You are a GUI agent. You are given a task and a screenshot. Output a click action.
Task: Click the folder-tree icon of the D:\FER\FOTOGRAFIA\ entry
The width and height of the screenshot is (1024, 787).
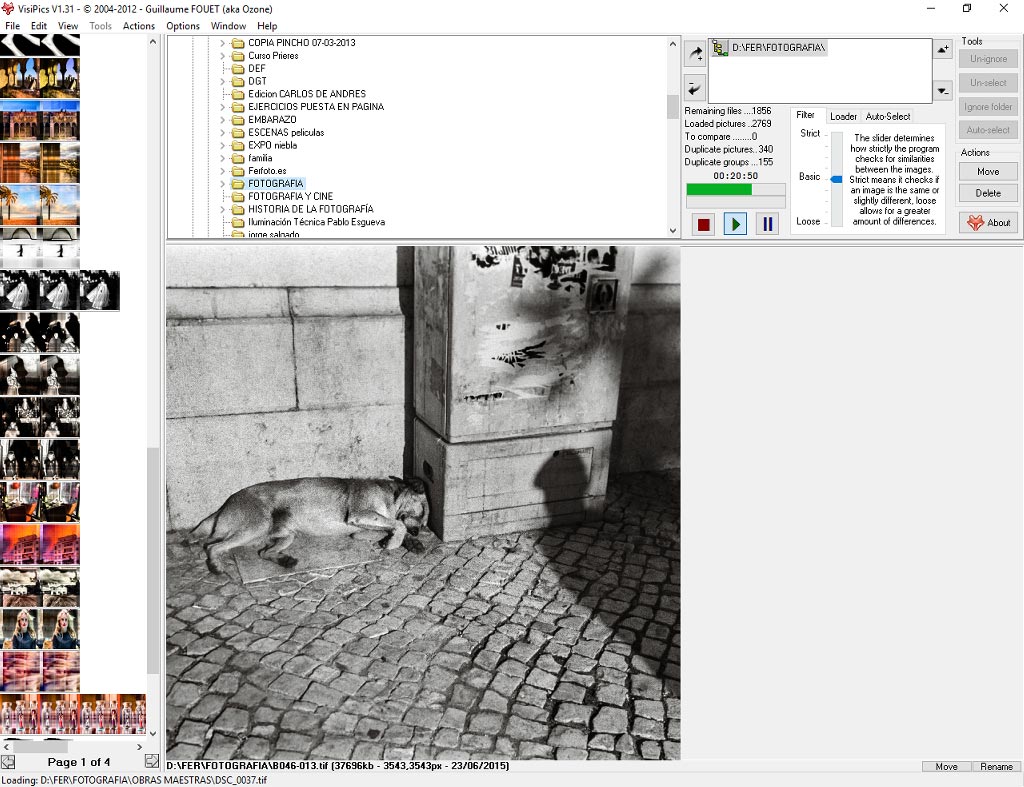(720, 48)
